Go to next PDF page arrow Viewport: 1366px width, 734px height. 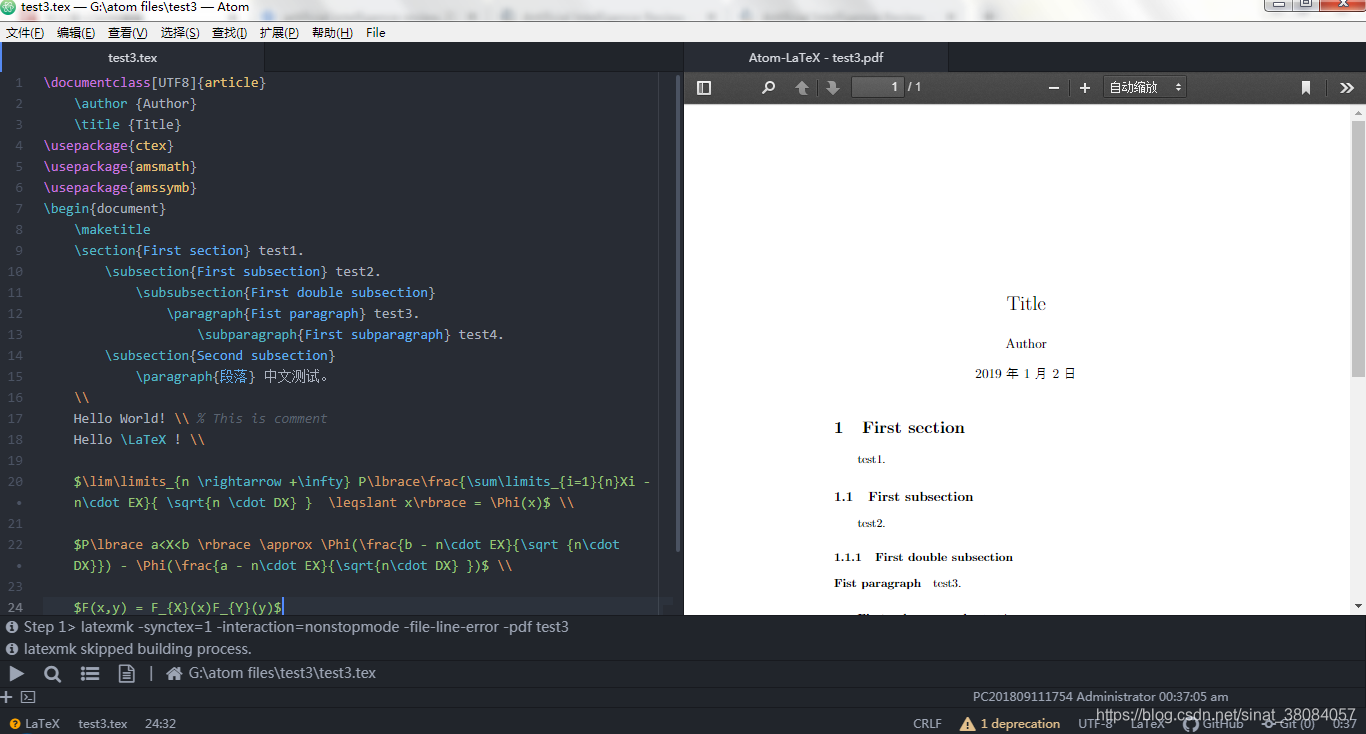coord(832,88)
